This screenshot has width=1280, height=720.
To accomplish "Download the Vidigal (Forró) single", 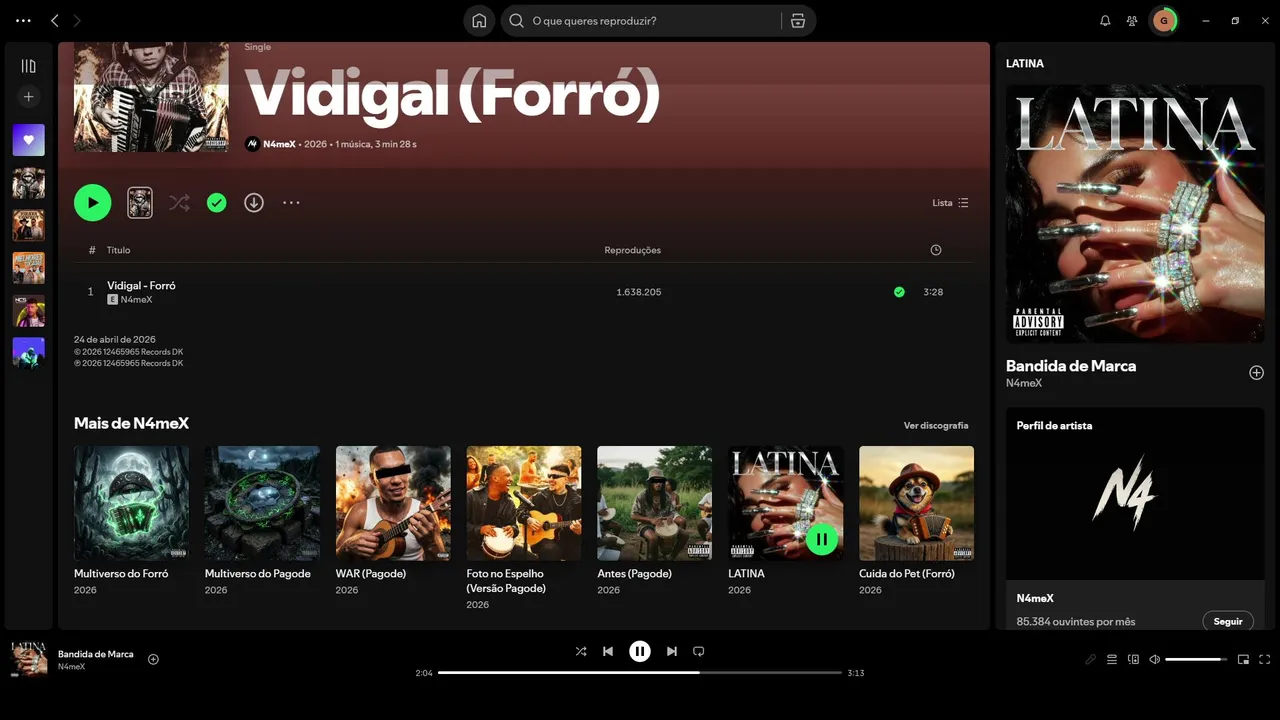I will 254,203.
